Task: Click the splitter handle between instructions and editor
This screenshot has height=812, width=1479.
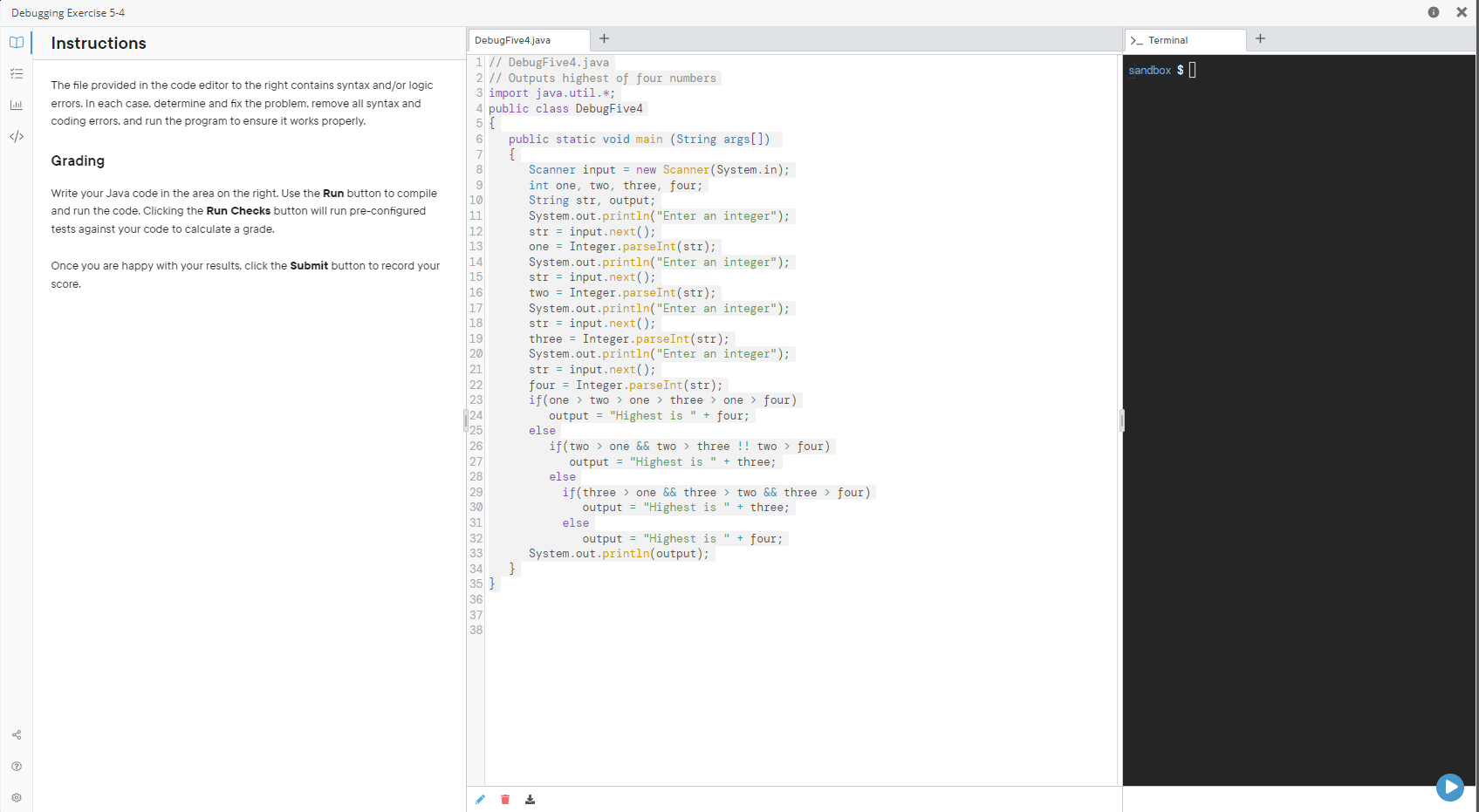Action: (x=466, y=420)
